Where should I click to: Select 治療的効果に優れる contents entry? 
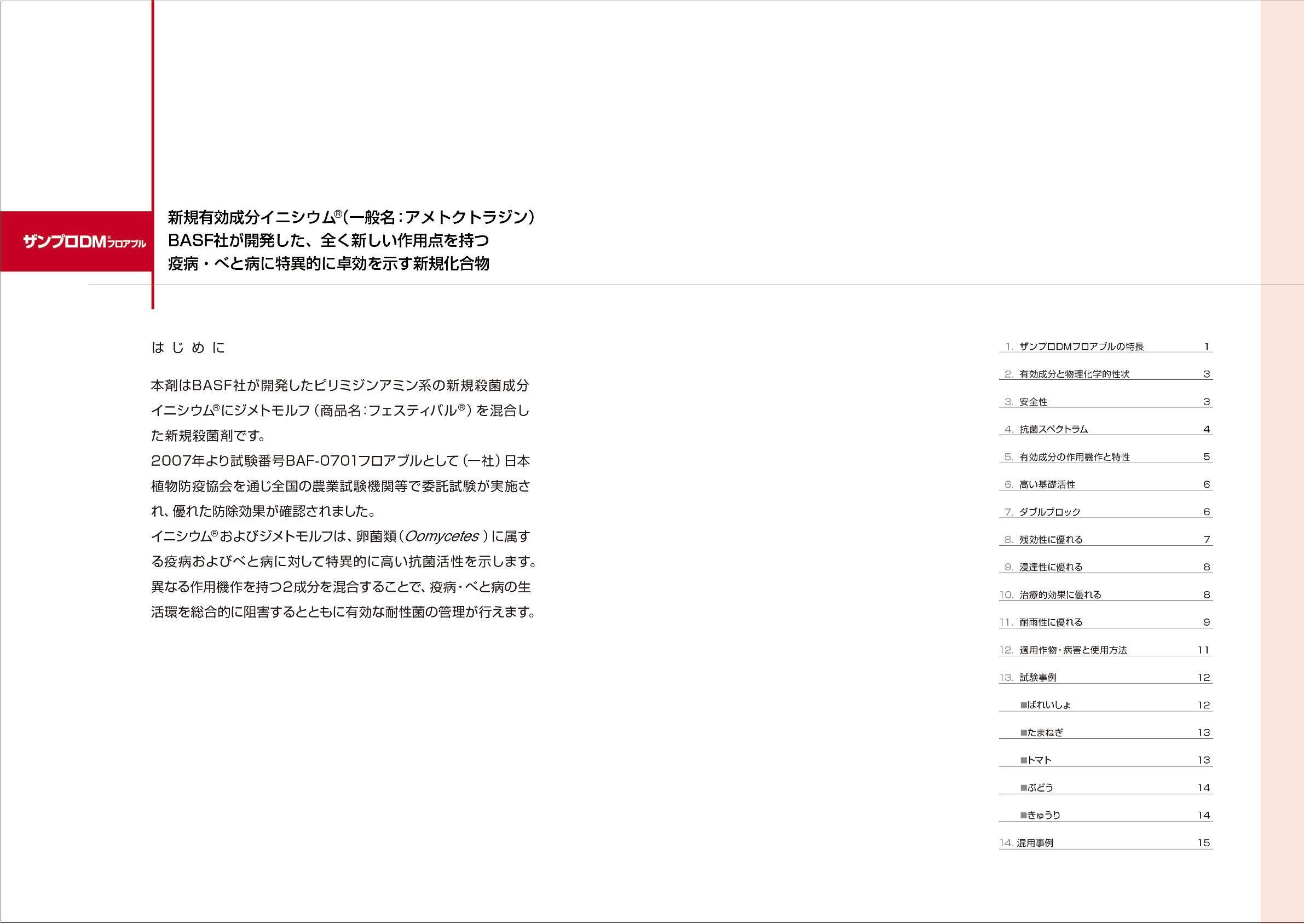(x=1060, y=594)
